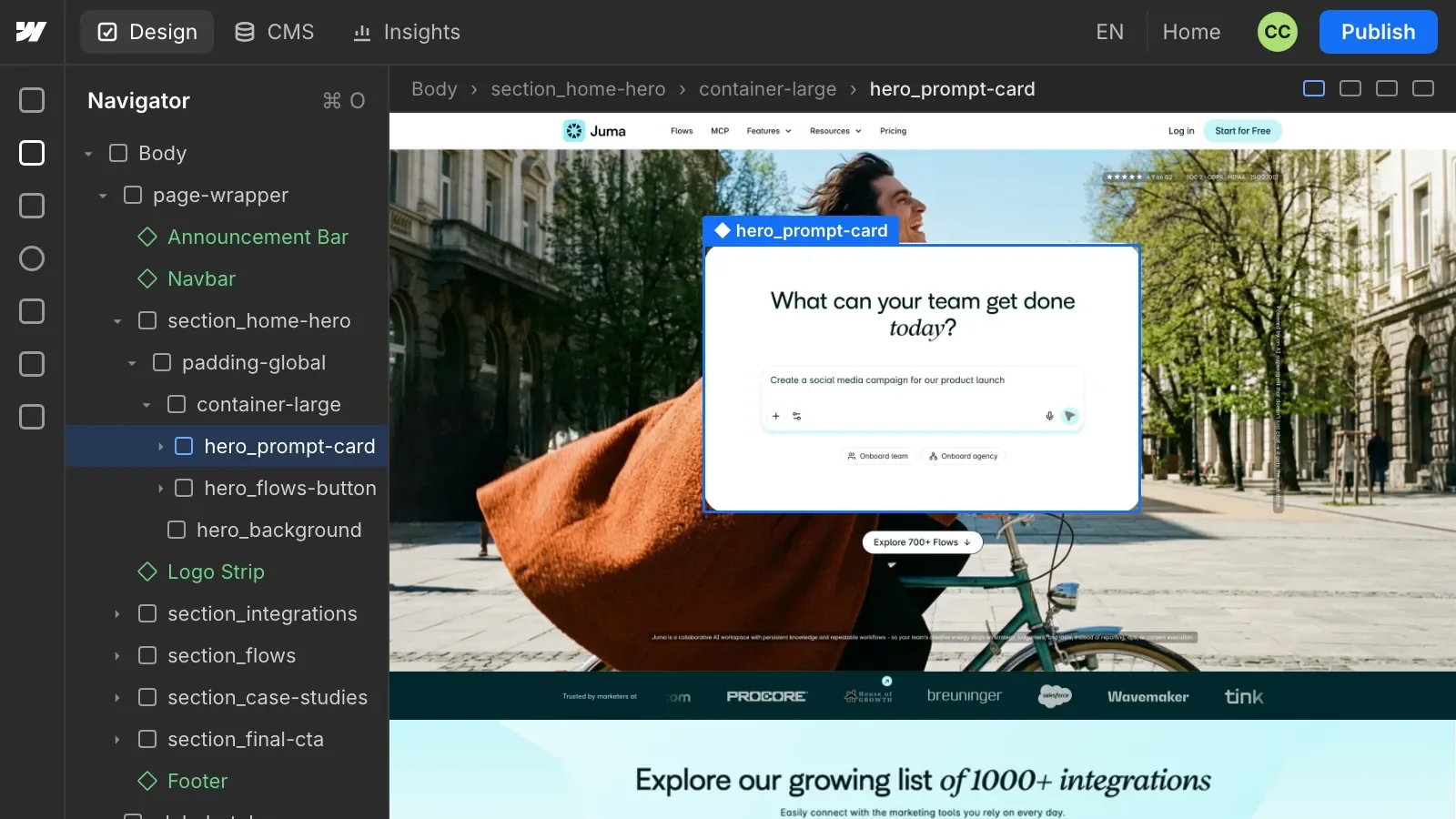Select the highlighted Navigator sidebar icon
This screenshot has height=819, width=1456.
click(32, 153)
